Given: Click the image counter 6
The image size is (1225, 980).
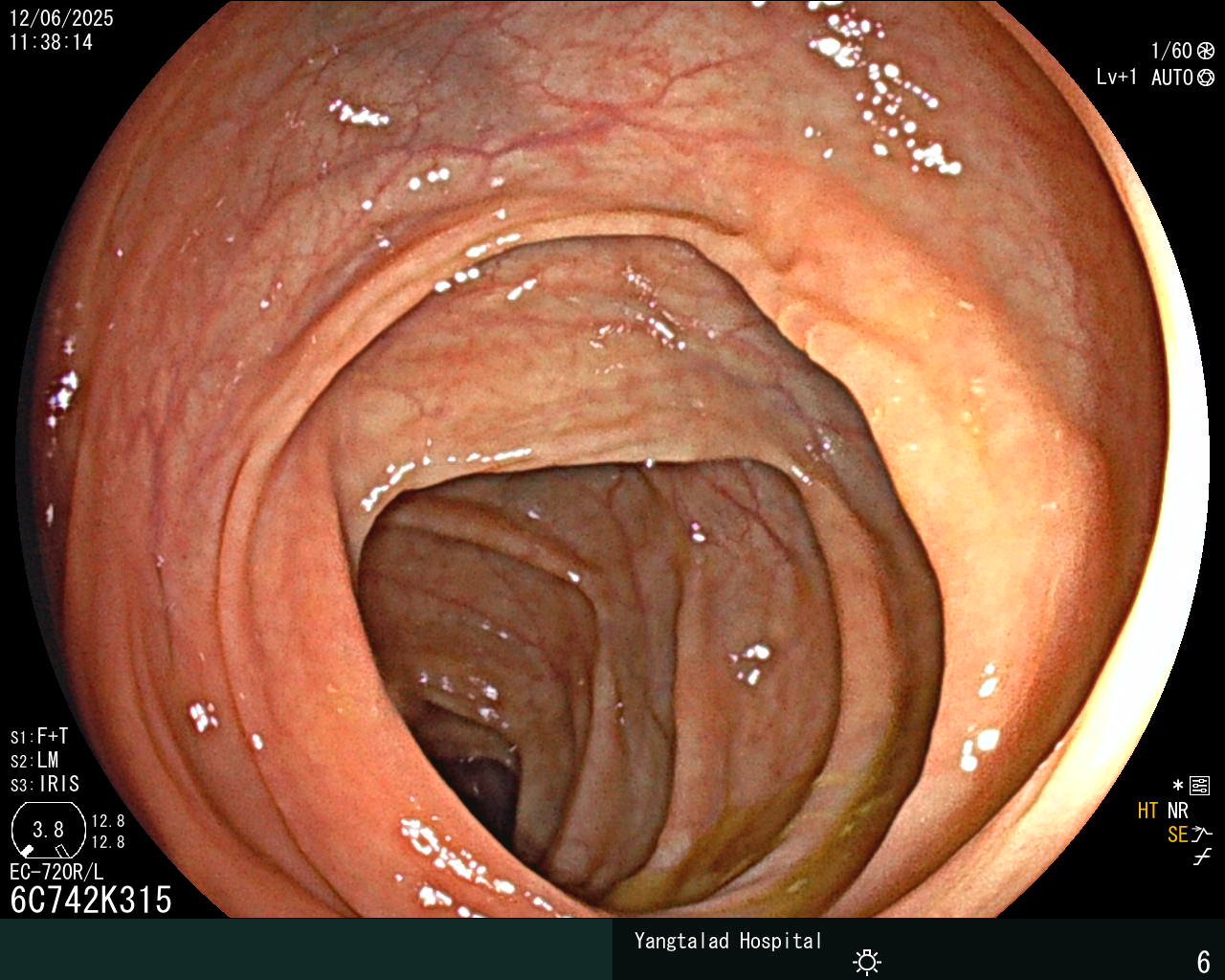Looking at the screenshot, I should click(x=1204, y=961).
